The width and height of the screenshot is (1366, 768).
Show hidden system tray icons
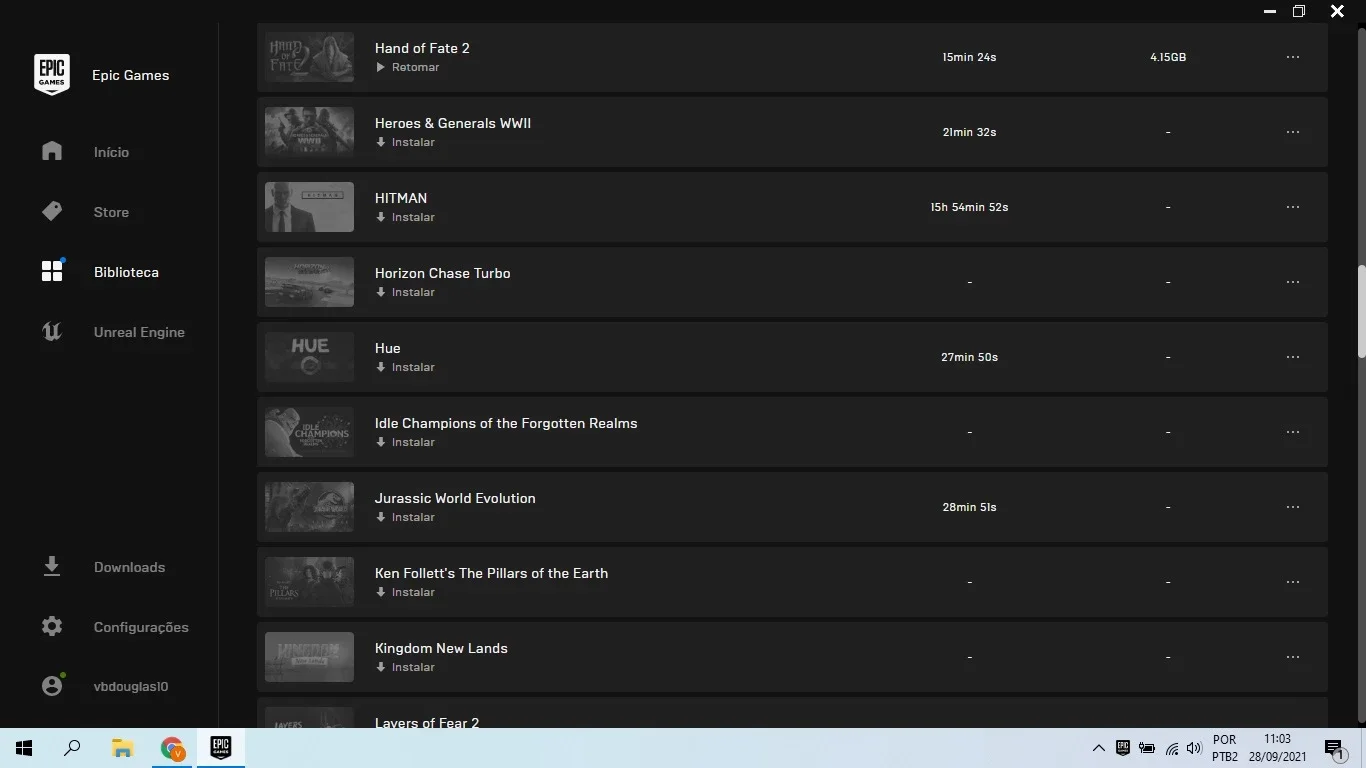pyautogui.click(x=1098, y=748)
